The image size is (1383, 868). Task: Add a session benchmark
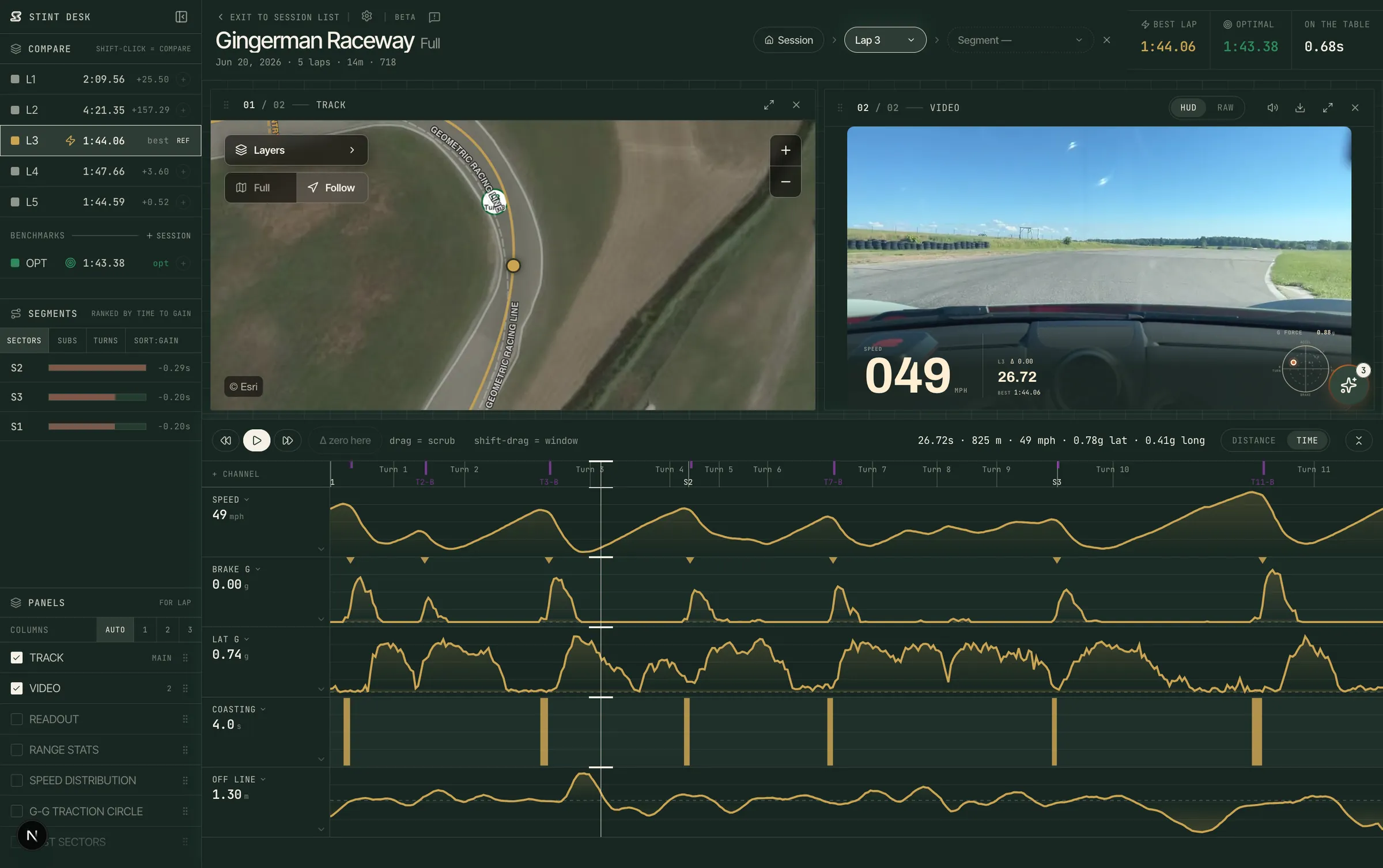pyautogui.click(x=168, y=236)
